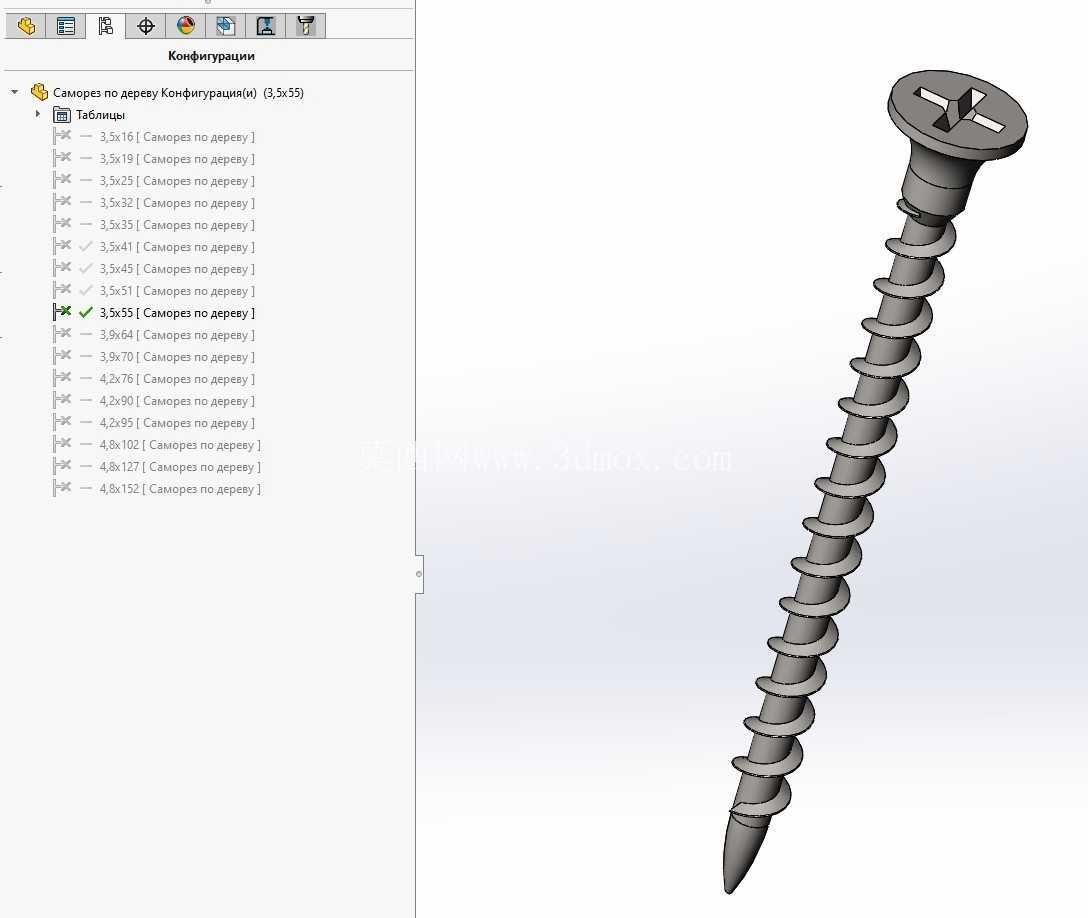Select configuration 4,8x152 [ Саморез по дереву ]
Screen dimensions: 1088x918
[x=180, y=488]
